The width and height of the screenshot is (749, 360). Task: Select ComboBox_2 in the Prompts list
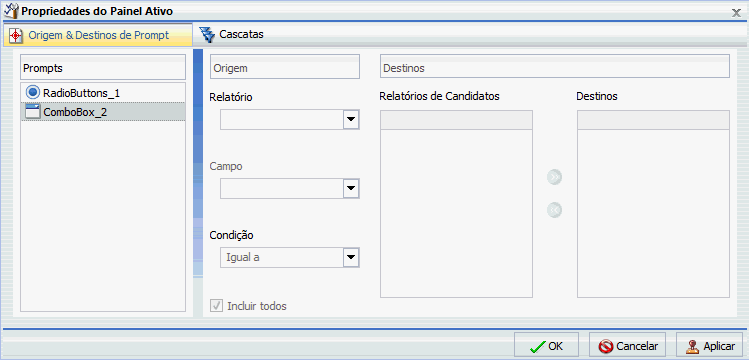coord(103,112)
